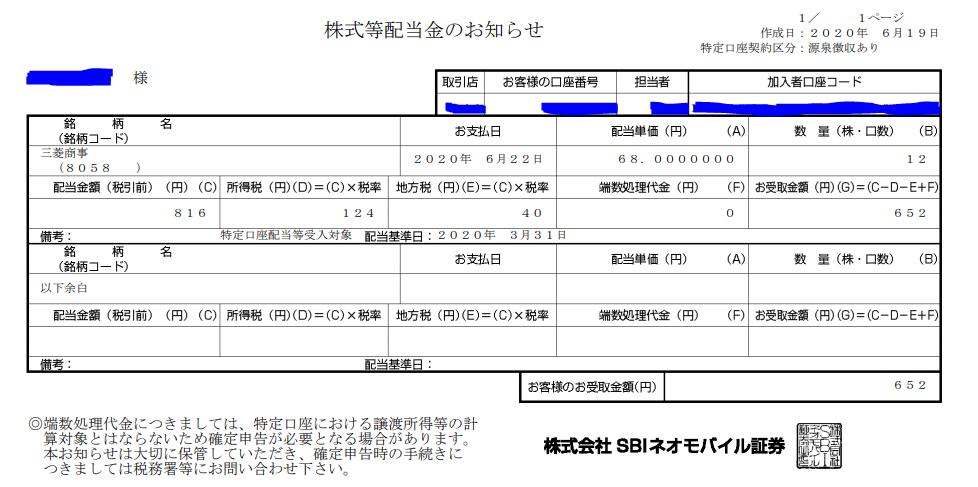Click the お客様の口座番号 header cell
This screenshot has width=978, height=487.
[550, 82]
